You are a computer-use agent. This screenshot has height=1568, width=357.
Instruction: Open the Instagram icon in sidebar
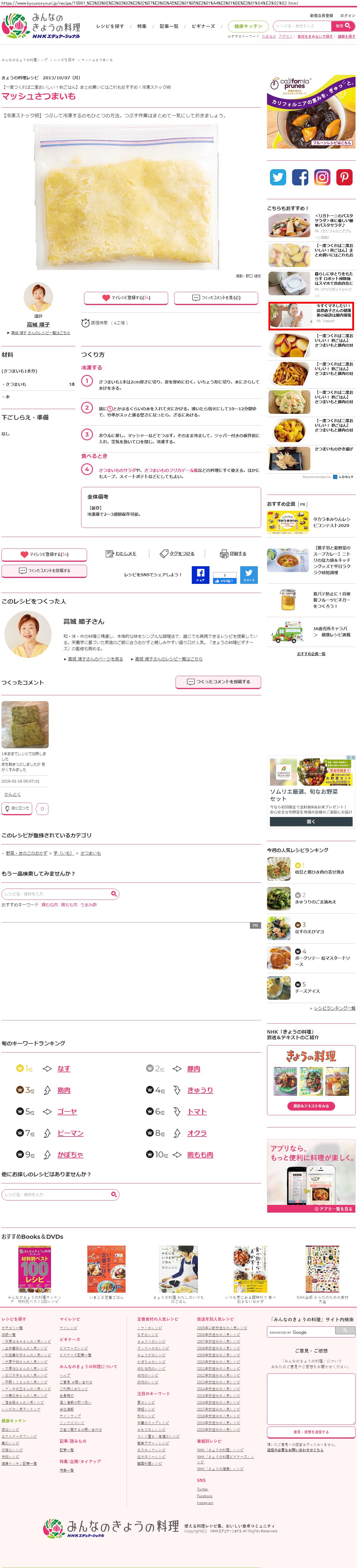322,177
